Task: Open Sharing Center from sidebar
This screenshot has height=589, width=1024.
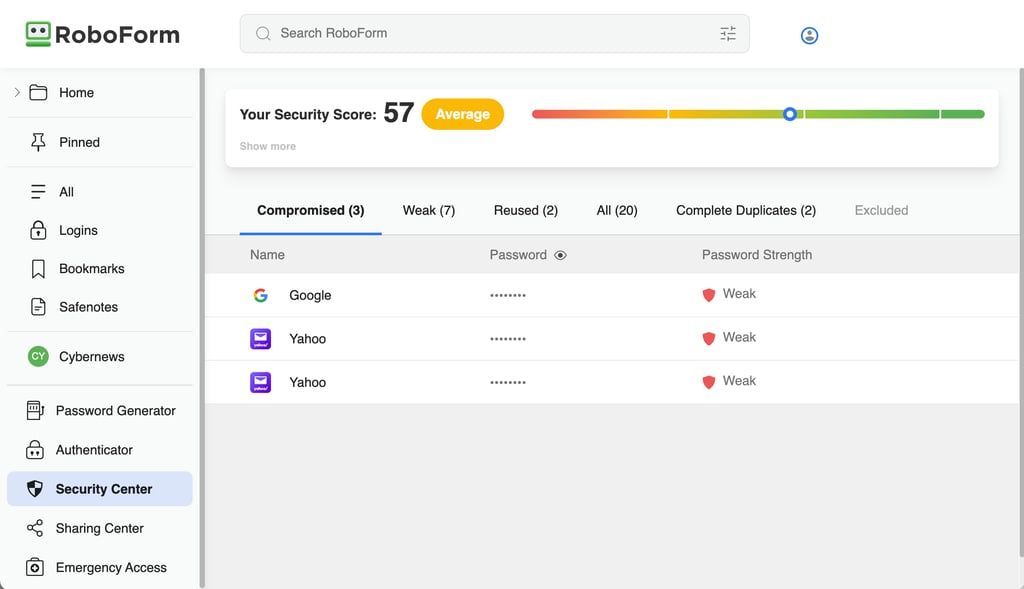Action: [100, 528]
